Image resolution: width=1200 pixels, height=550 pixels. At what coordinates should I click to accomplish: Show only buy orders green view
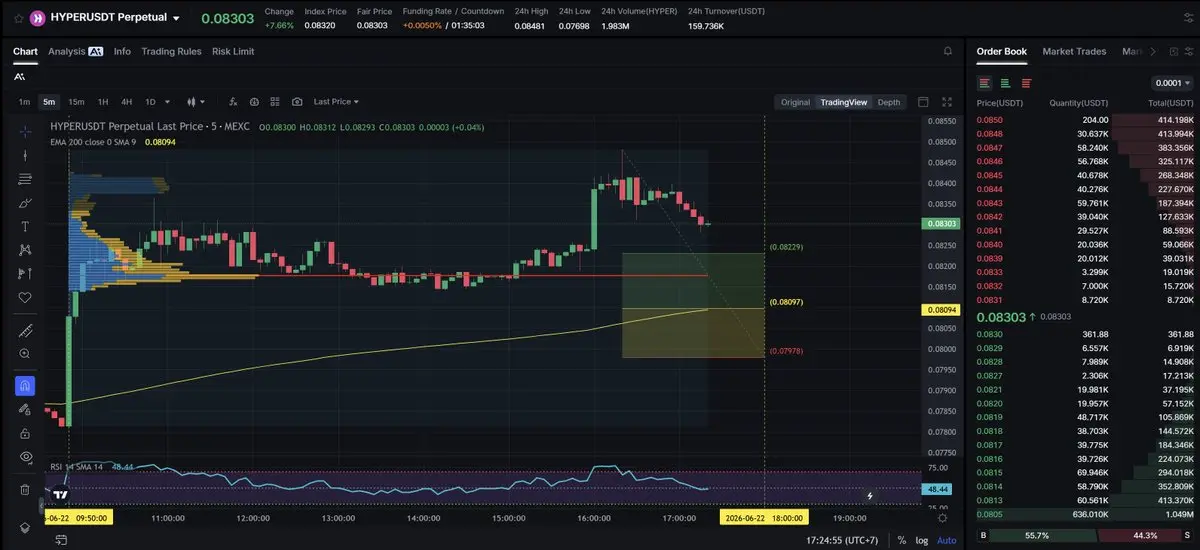pyautogui.click(x=1005, y=83)
